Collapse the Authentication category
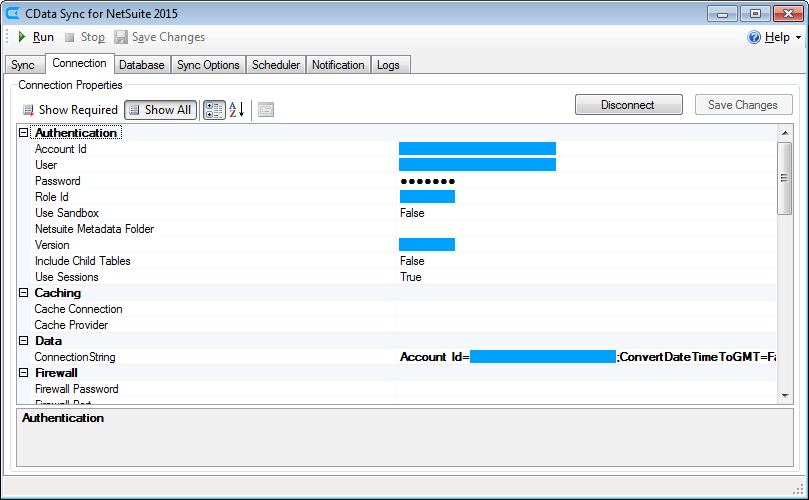This screenshot has height=500, width=809. (24, 133)
